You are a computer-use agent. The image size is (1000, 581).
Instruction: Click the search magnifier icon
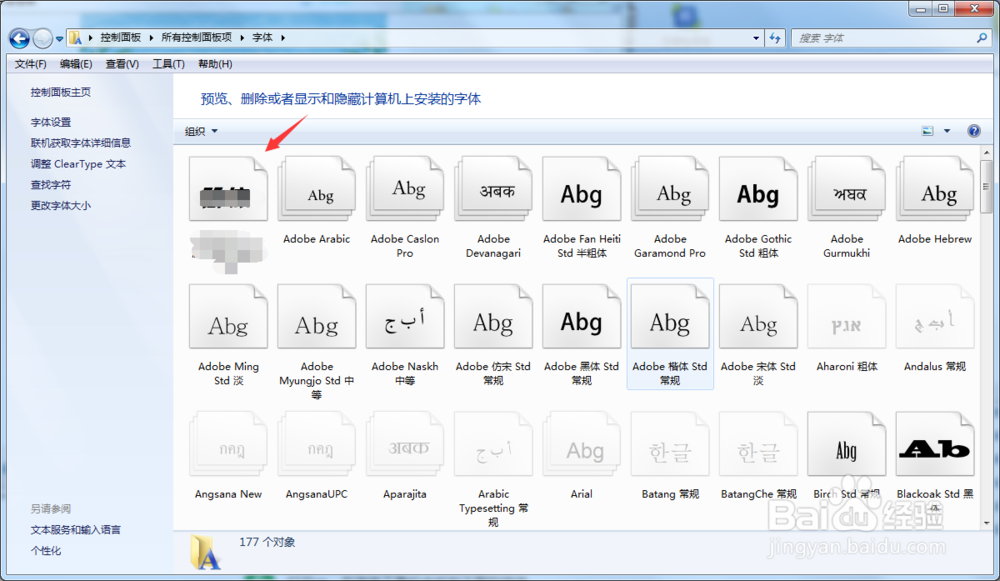coord(982,38)
